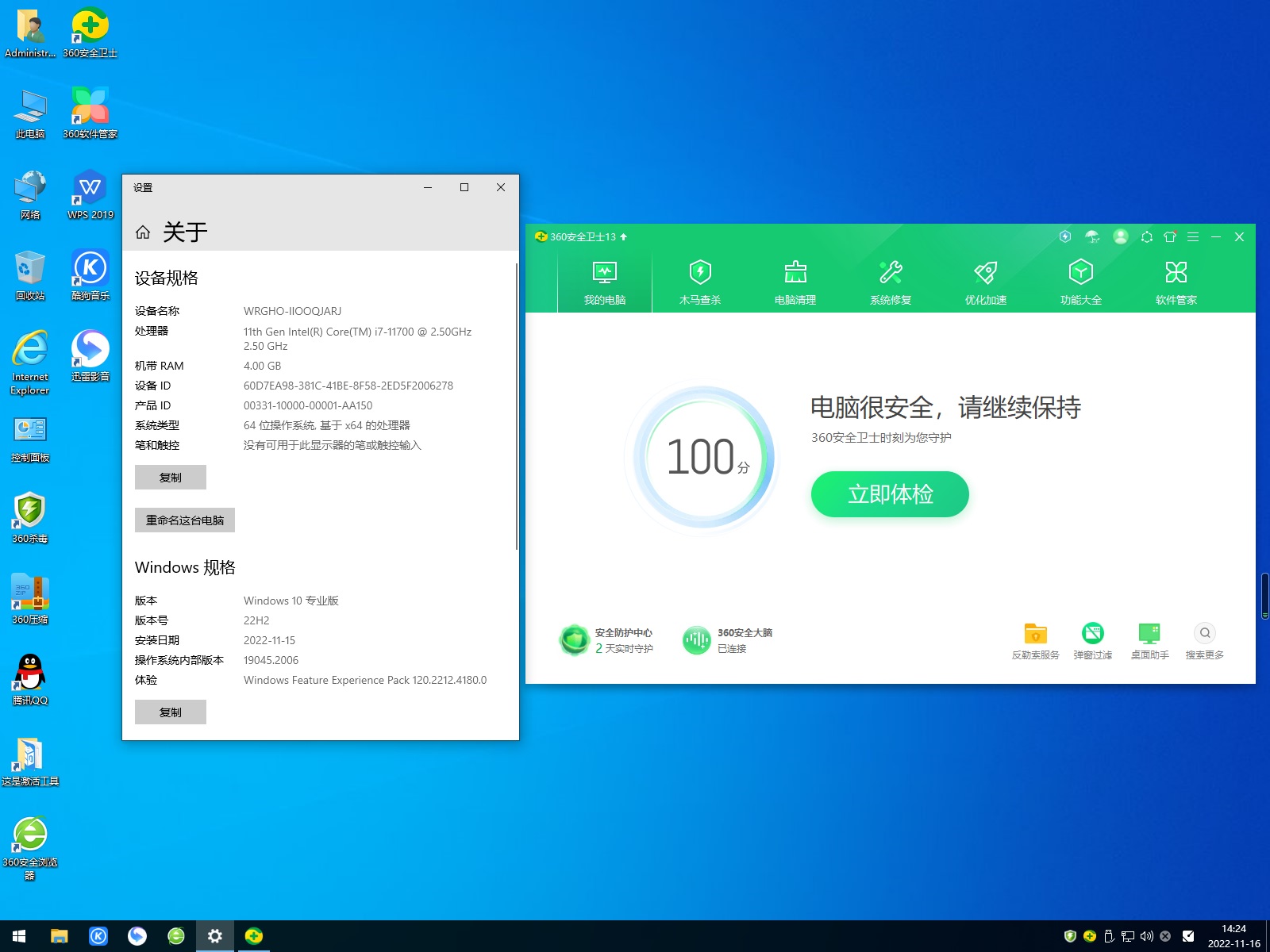Screen dimensions: 1270x952
Task: Select 360压缩 desktop shortcut
Action: pyautogui.click(x=30, y=600)
